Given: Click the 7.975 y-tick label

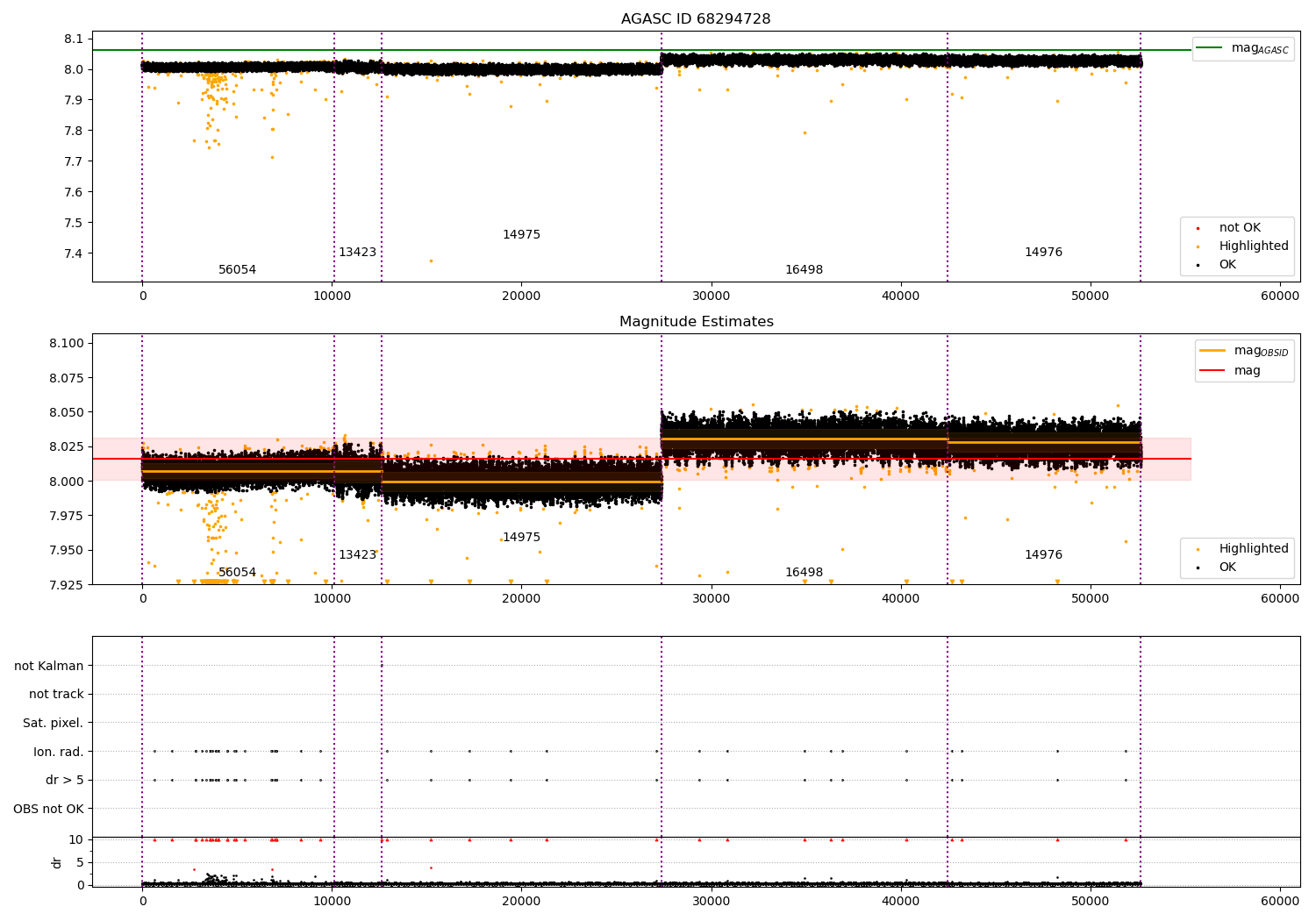Looking at the screenshot, I should click(x=66, y=516).
